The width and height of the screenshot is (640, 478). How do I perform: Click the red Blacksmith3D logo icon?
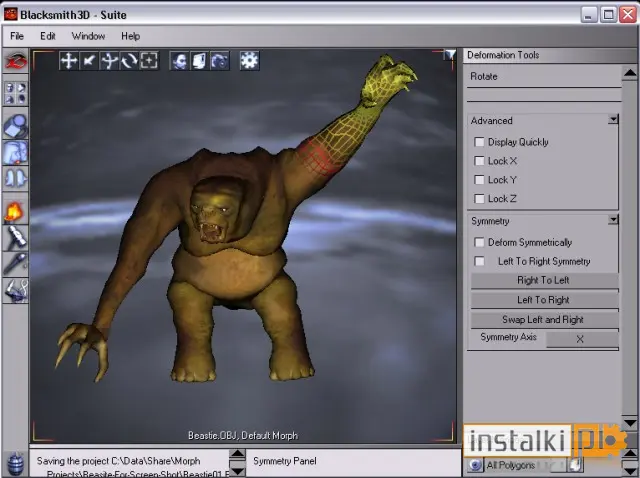(x=16, y=61)
